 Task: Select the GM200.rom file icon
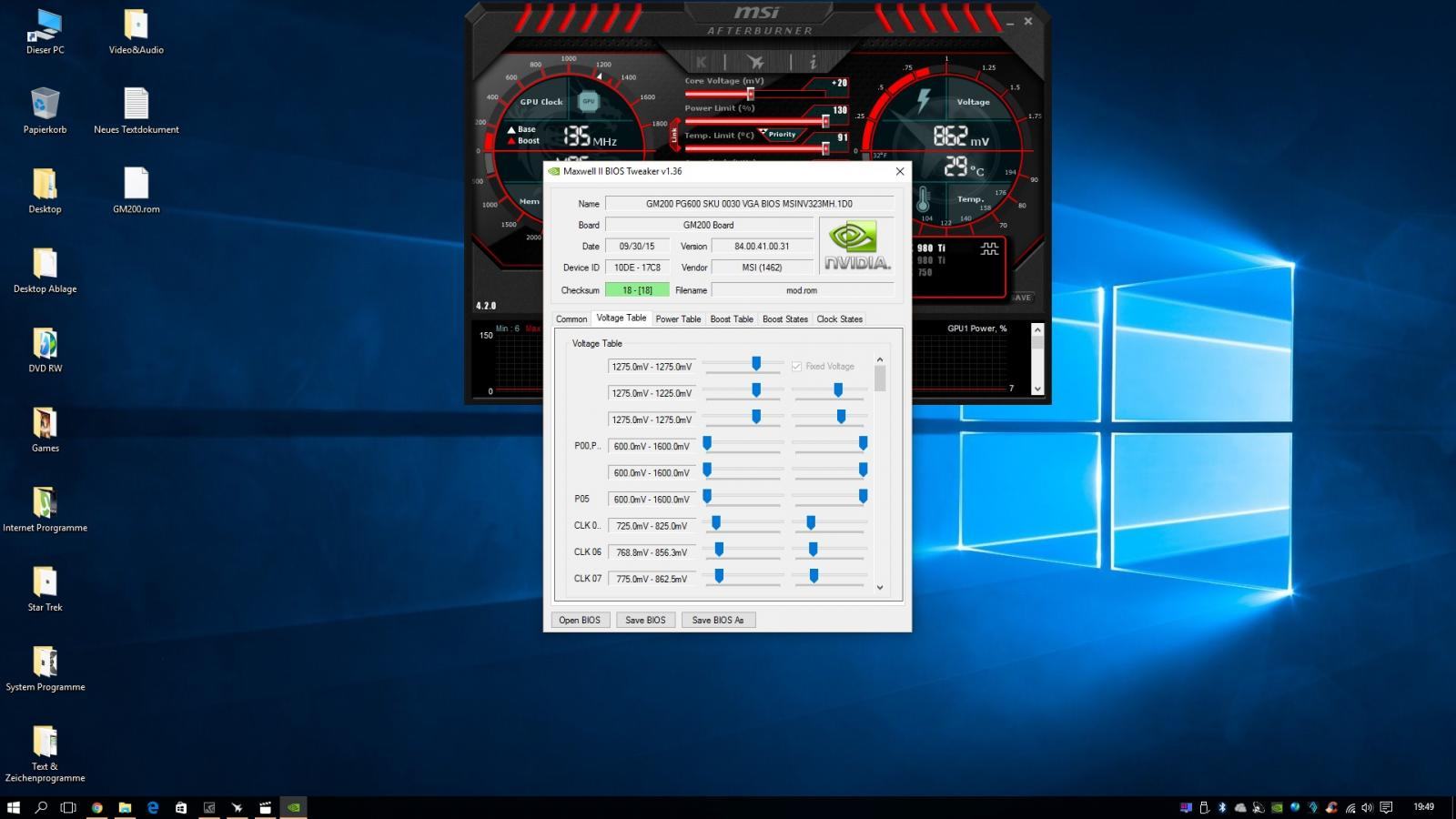click(x=136, y=190)
